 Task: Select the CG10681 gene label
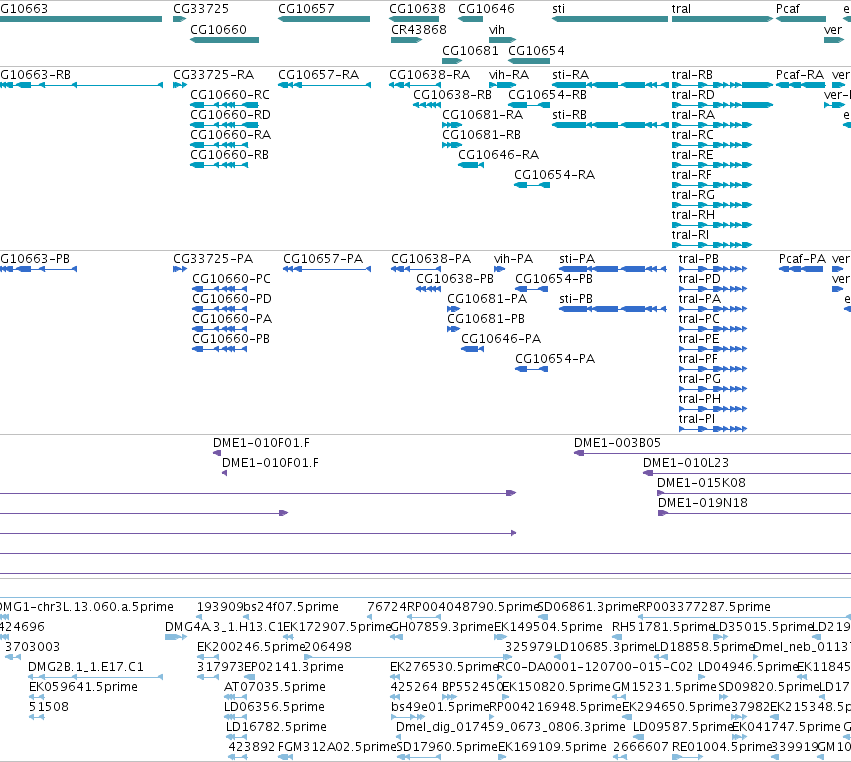(x=470, y=50)
